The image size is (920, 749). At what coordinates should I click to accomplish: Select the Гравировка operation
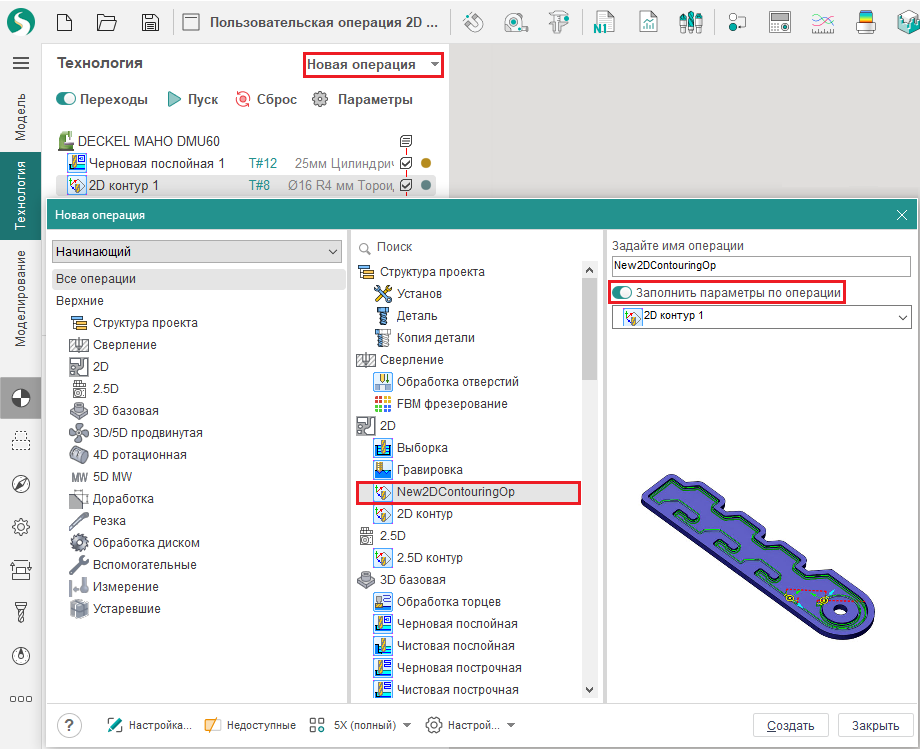pos(429,470)
